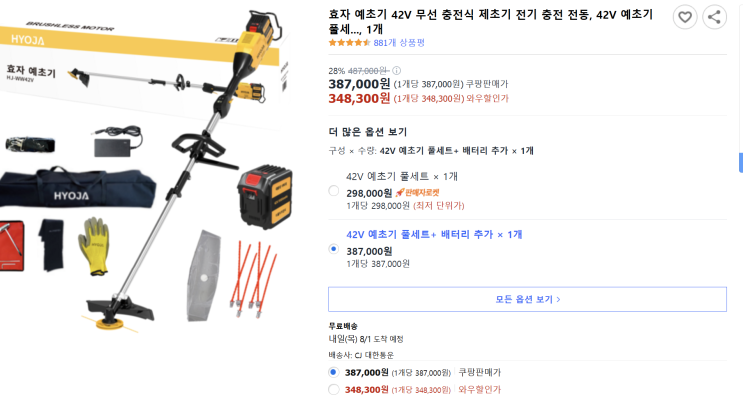Click the share icon button
Screen dimensions: 743x403
tap(714, 18)
